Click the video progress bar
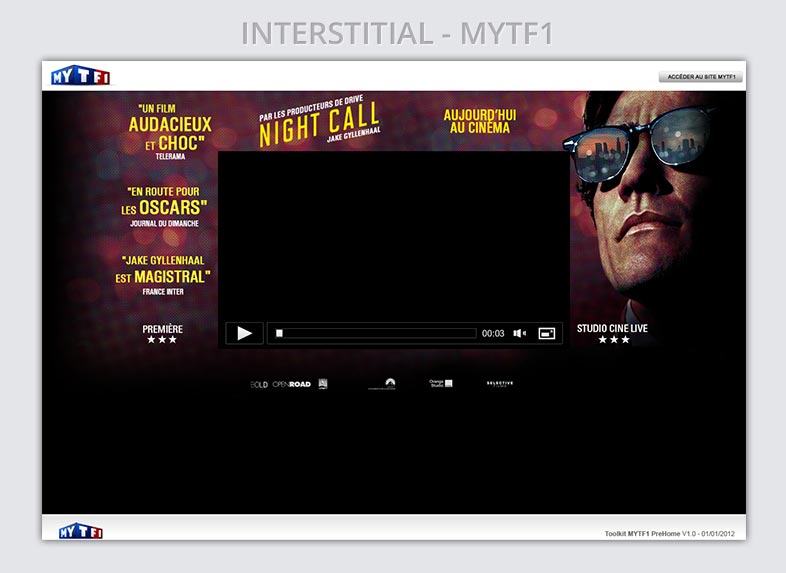Screen dimensions: 786x573 375,333
